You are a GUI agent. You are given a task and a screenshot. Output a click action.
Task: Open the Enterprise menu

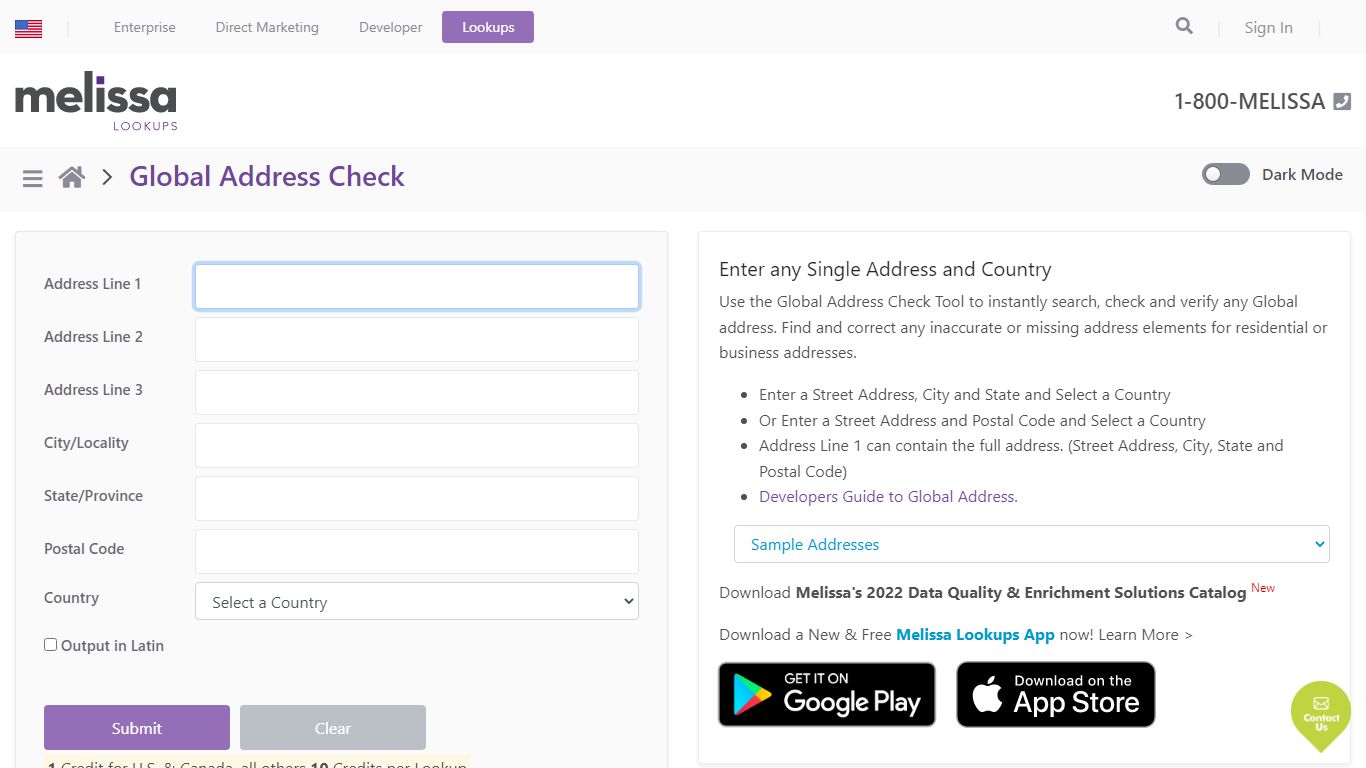144,27
